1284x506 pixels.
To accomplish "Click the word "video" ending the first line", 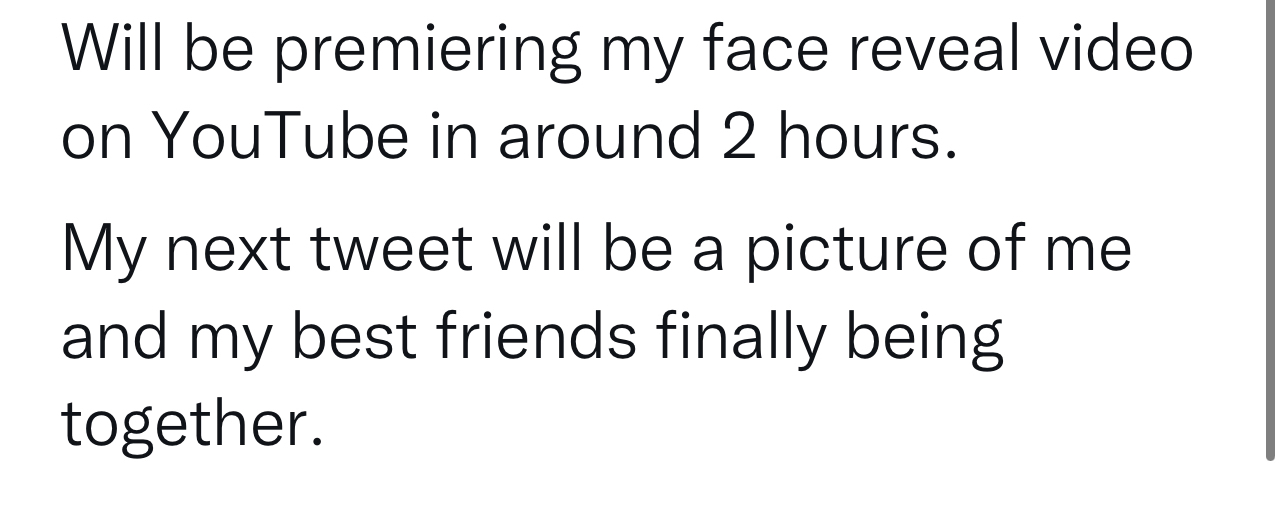I will tap(1116, 48).
